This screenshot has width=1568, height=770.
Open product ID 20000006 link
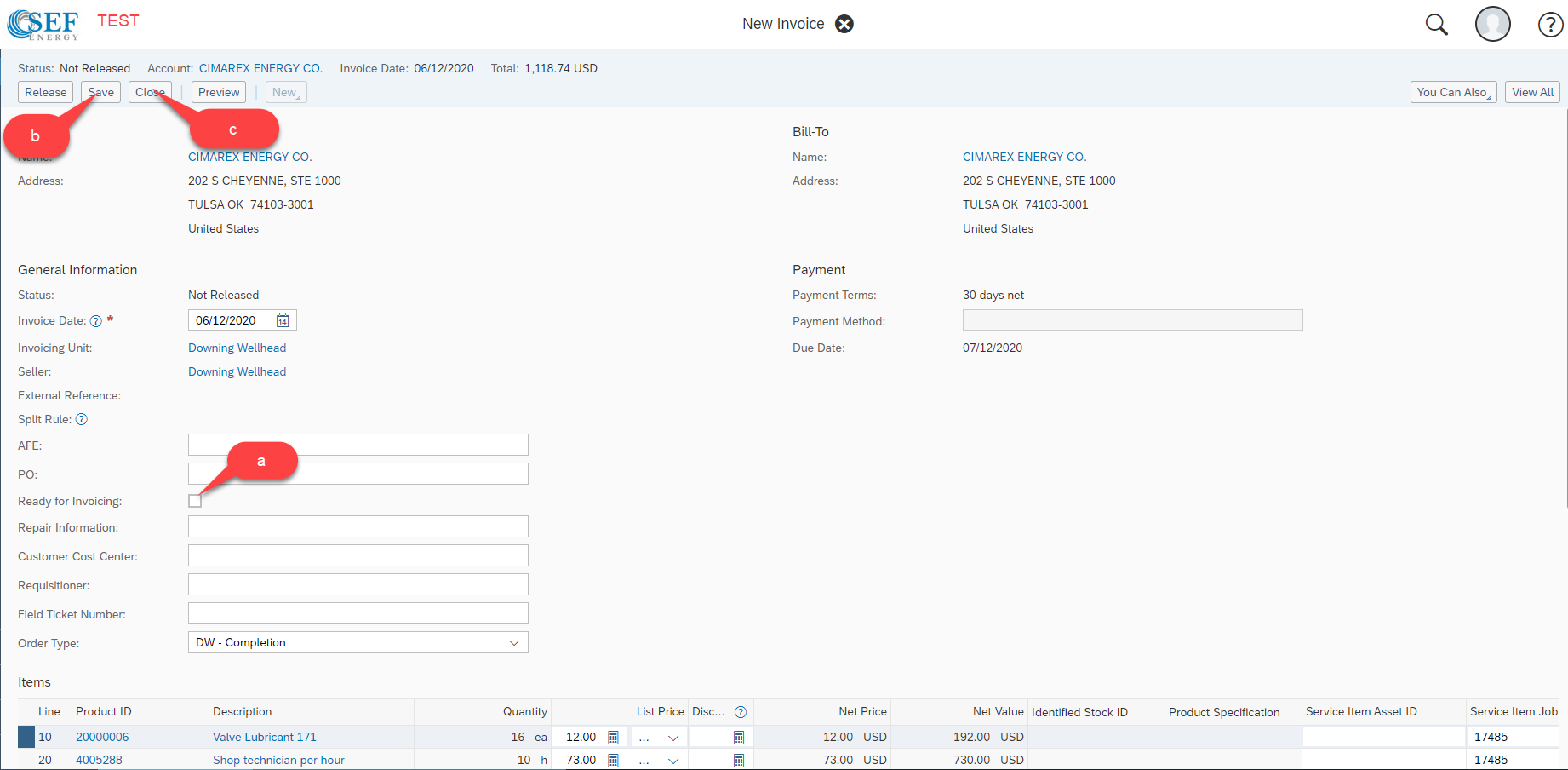[102, 737]
